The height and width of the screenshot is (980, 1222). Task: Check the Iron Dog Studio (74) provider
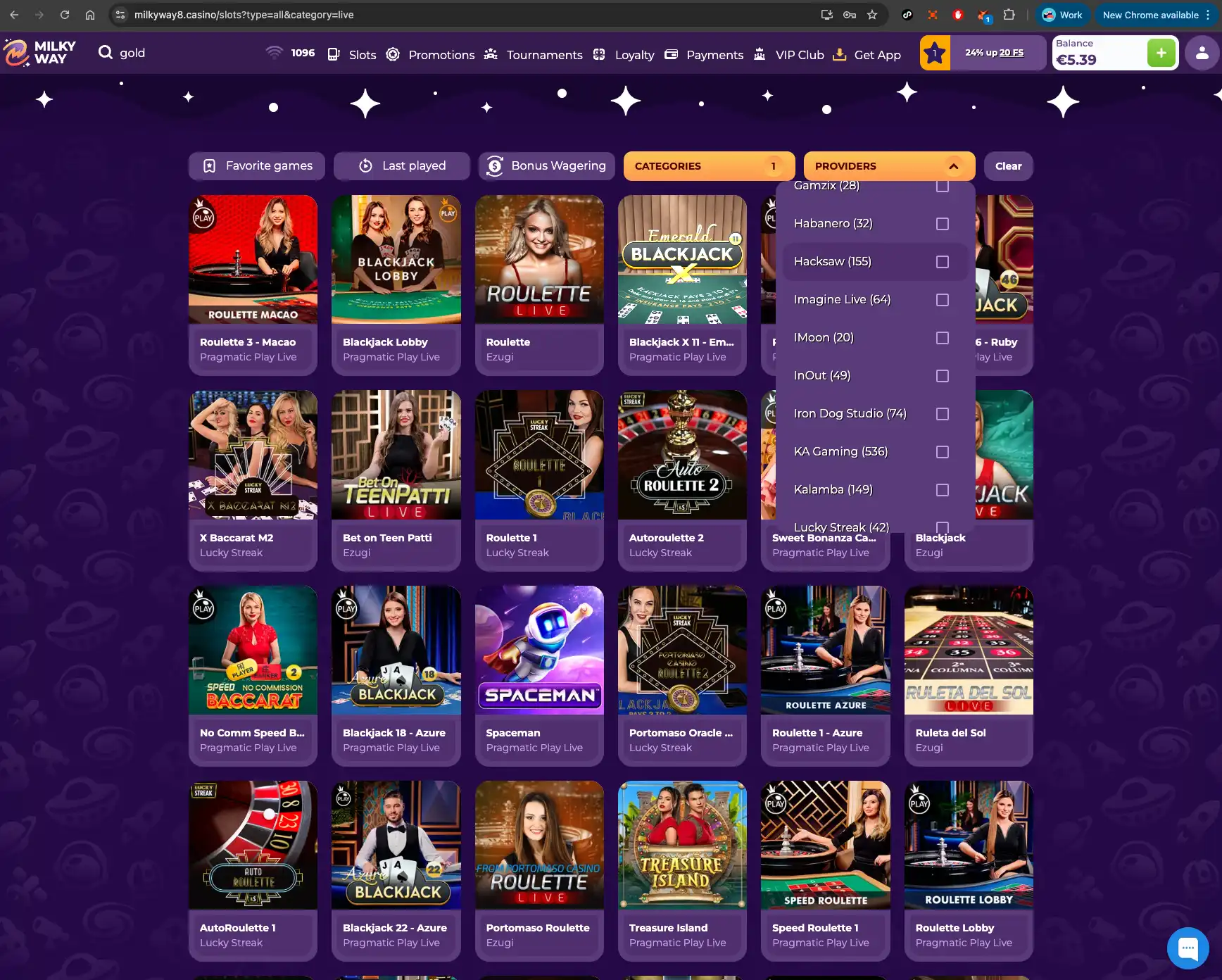pyautogui.click(x=943, y=414)
